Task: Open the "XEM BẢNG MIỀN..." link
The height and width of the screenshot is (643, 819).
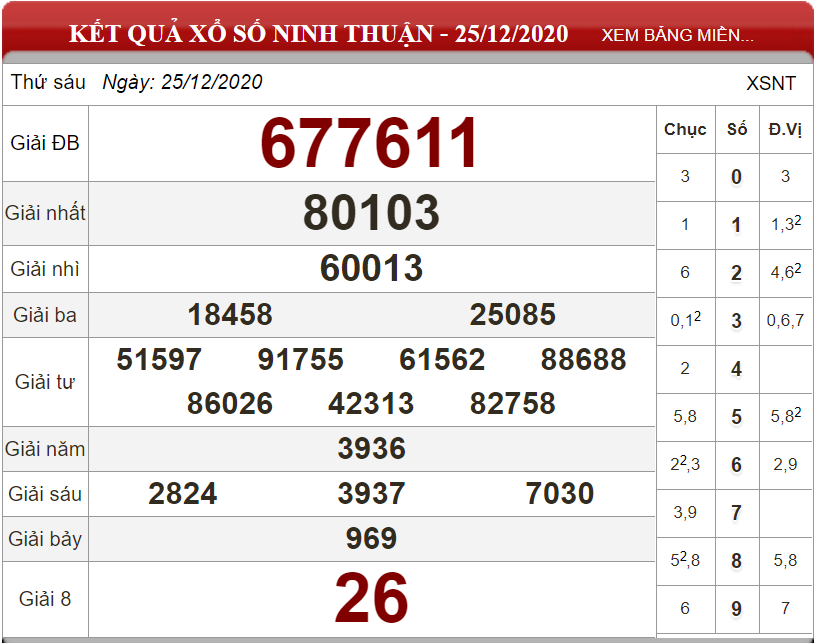Action: click(x=677, y=35)
